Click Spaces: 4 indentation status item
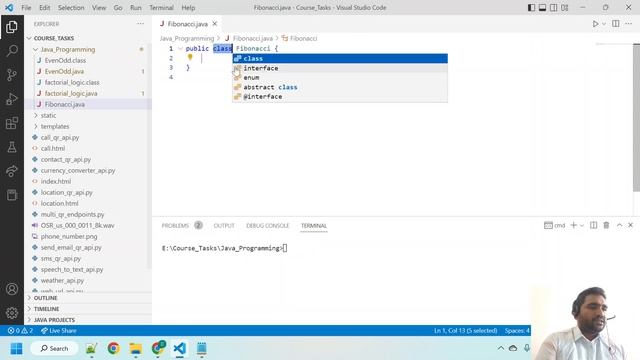Screen dimensions: 640x360 pos(517,331)
